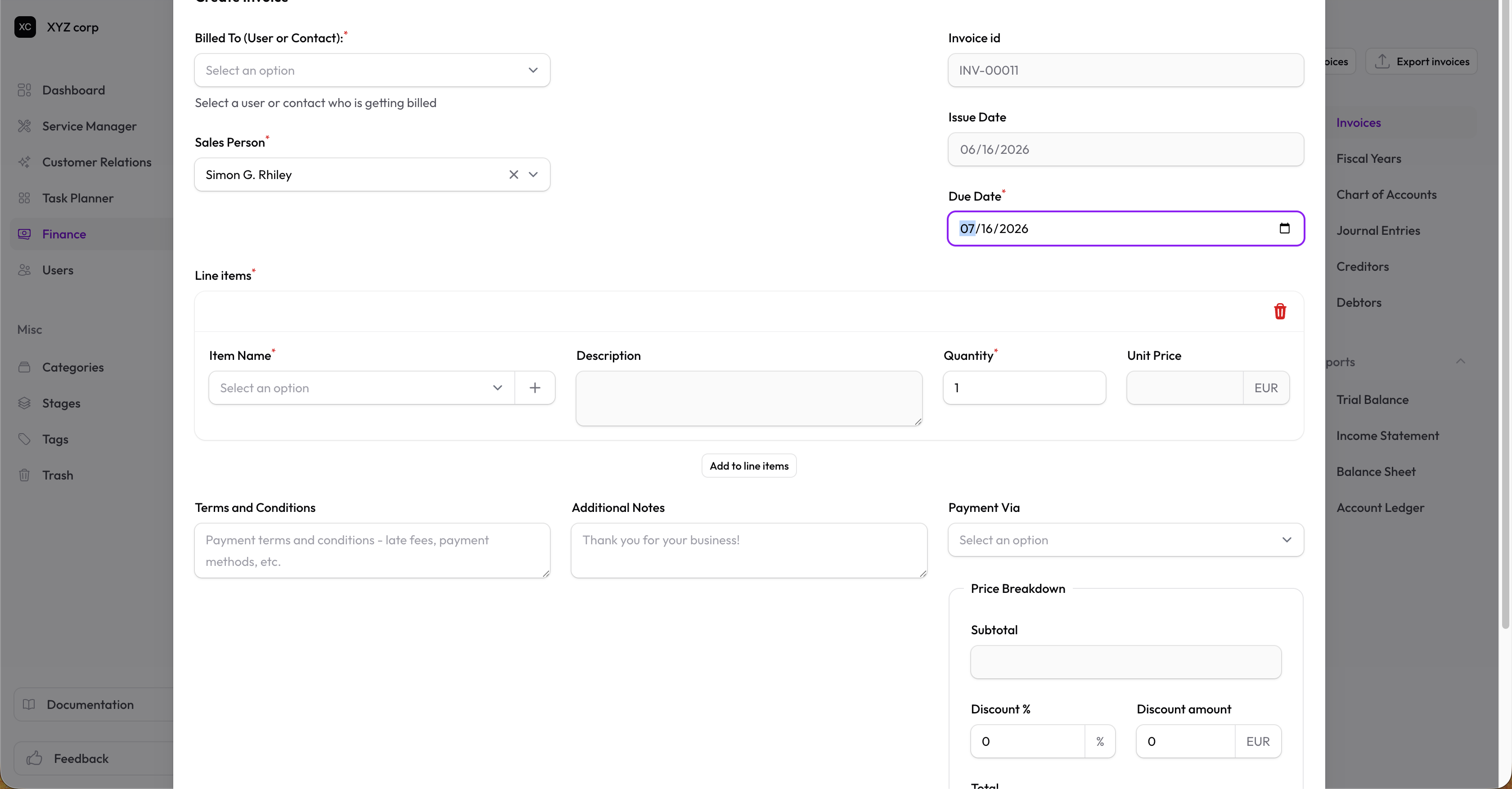Open Income Statement report
Image resolution: width=1512 pixels, height=789 pixels.
point(1387,436)
